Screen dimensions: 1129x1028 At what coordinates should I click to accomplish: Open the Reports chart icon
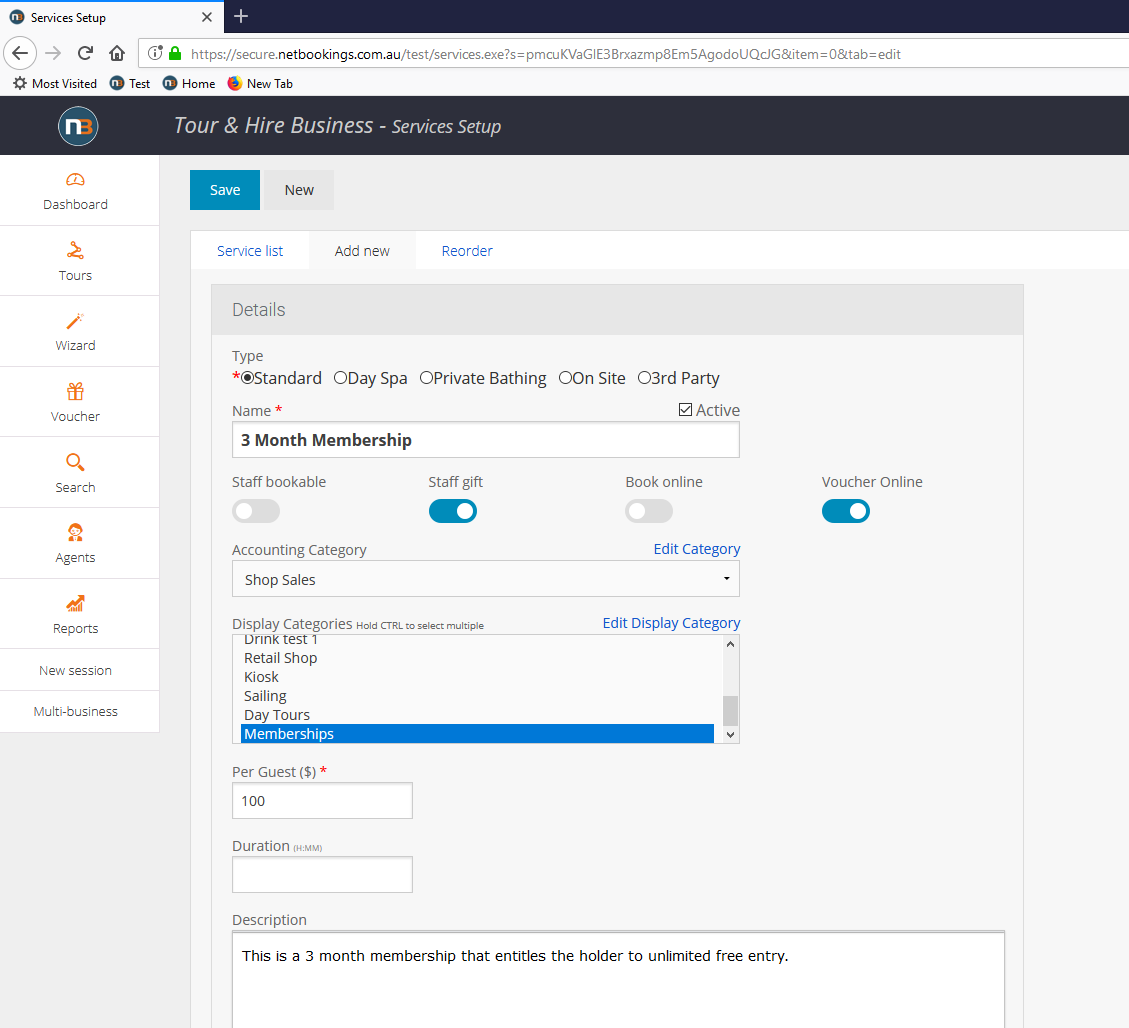click(76, 603)
